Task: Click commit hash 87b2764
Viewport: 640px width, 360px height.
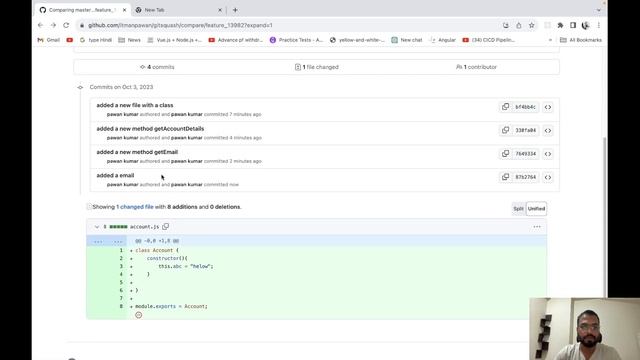Action: click(x=525, y=177)
